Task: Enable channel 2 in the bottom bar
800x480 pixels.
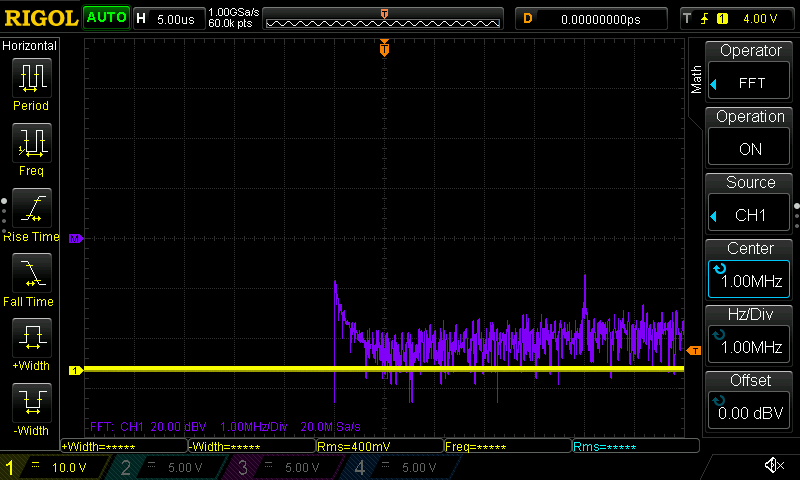Action: click(162, 467)
